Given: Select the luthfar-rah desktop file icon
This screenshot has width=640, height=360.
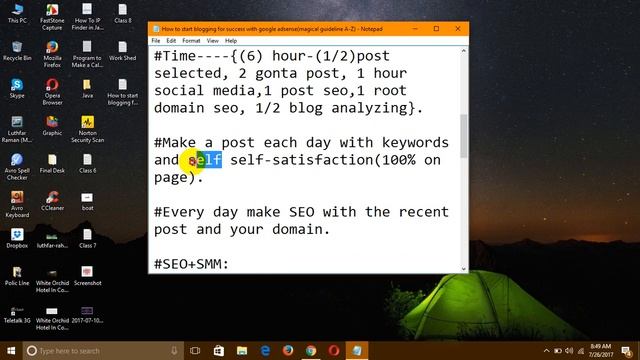Looking at the screenshot, I should pos(52,240).
